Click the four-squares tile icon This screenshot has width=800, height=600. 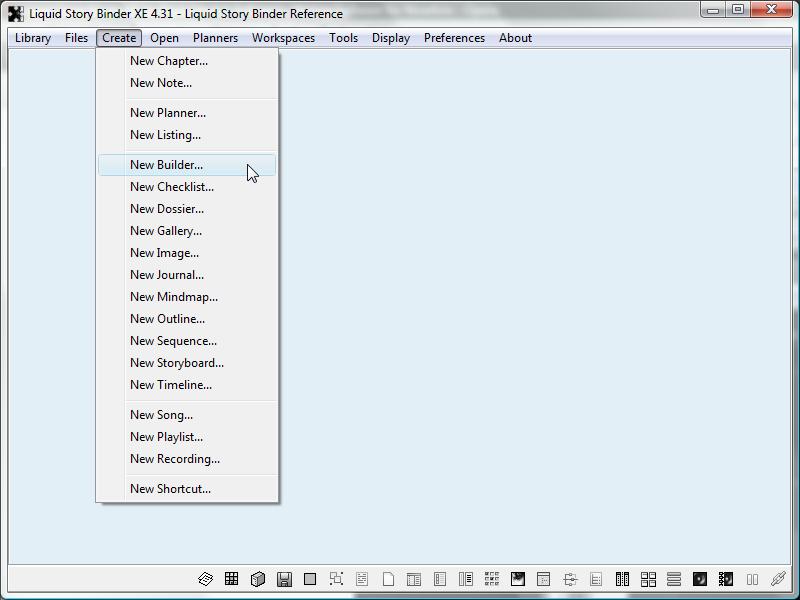click(648, 579)
